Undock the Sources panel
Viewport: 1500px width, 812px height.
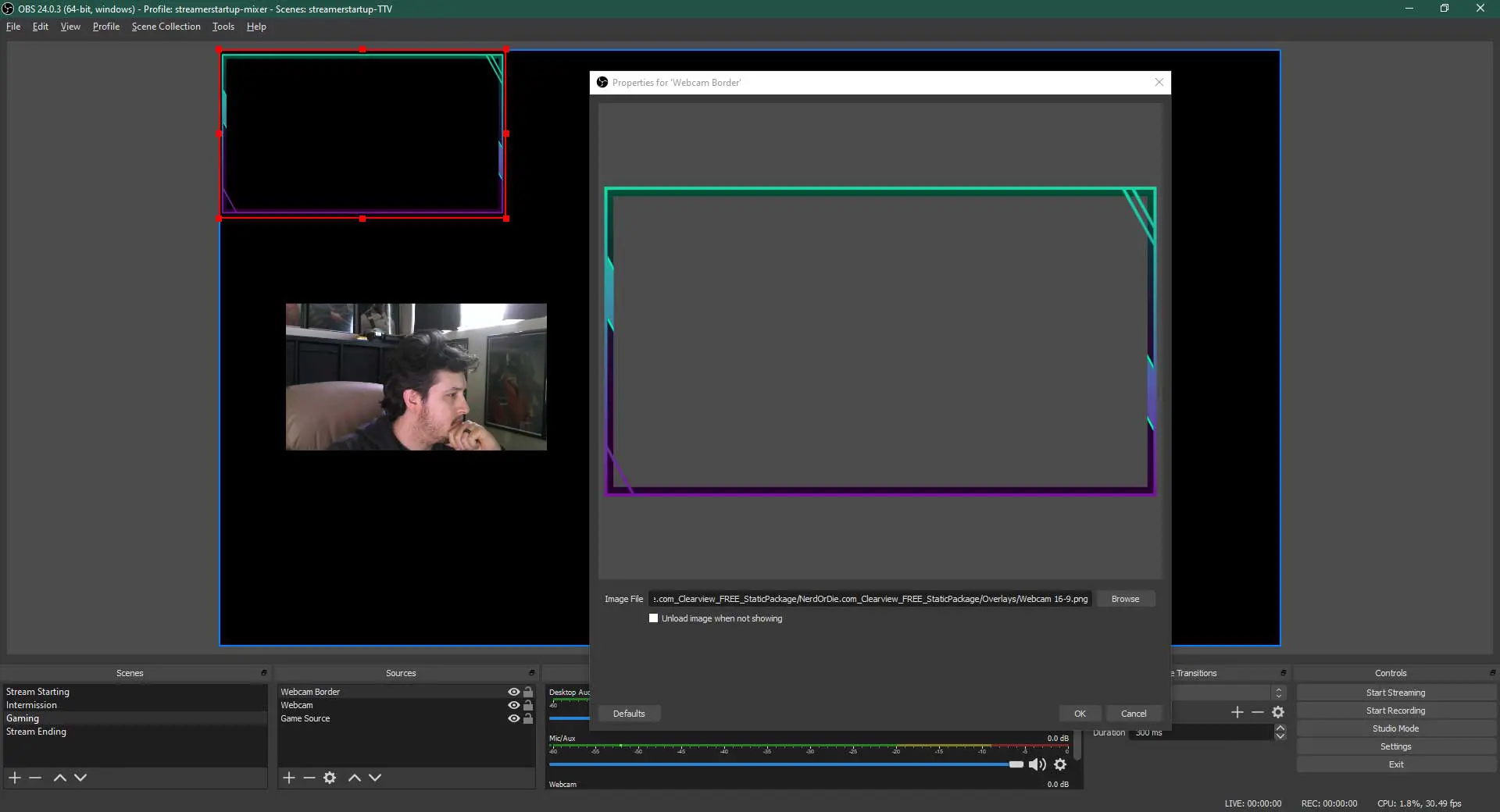coord(532,673)
